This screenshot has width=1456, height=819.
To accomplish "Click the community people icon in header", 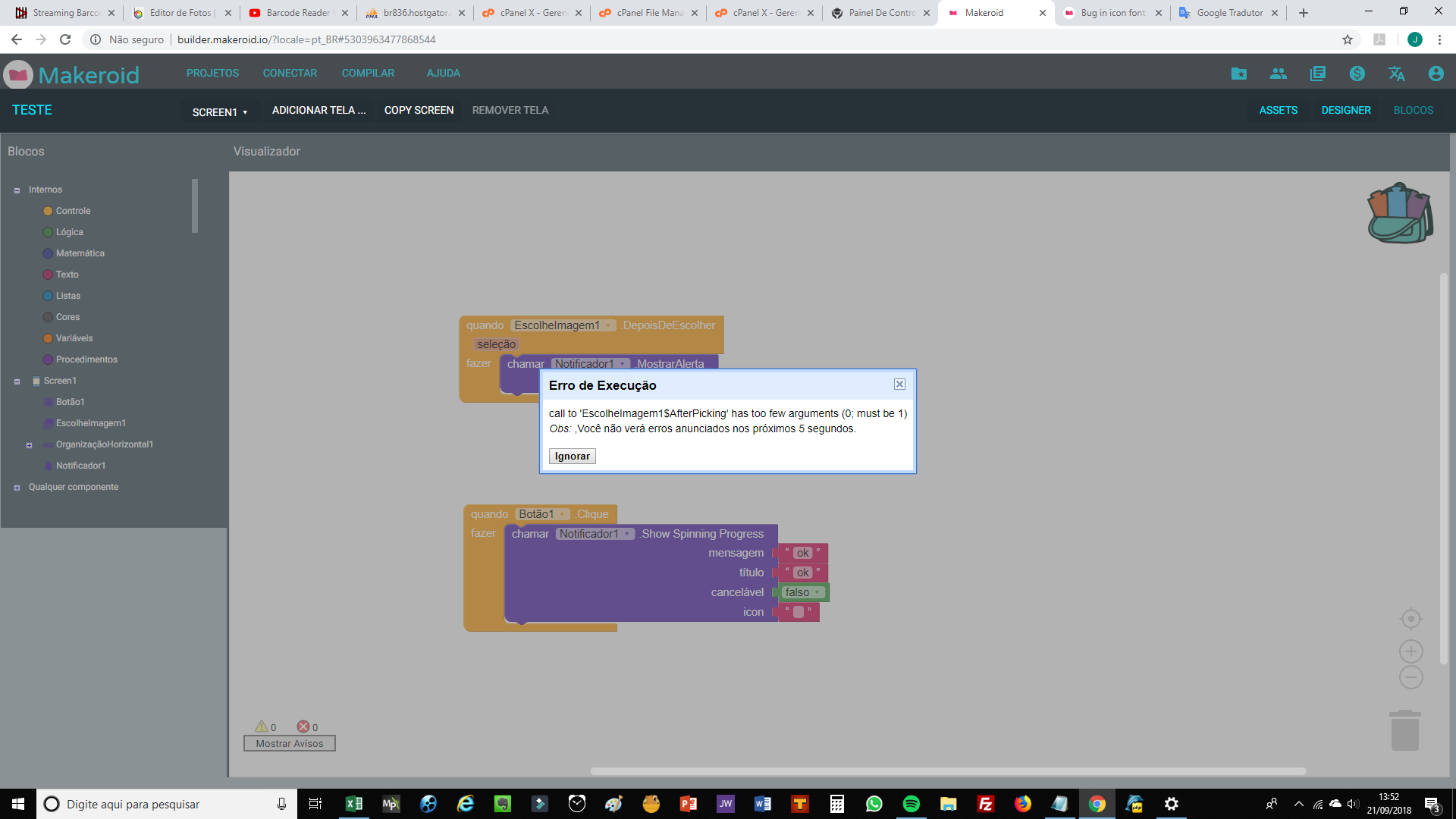I will [x=1278, y=74].
